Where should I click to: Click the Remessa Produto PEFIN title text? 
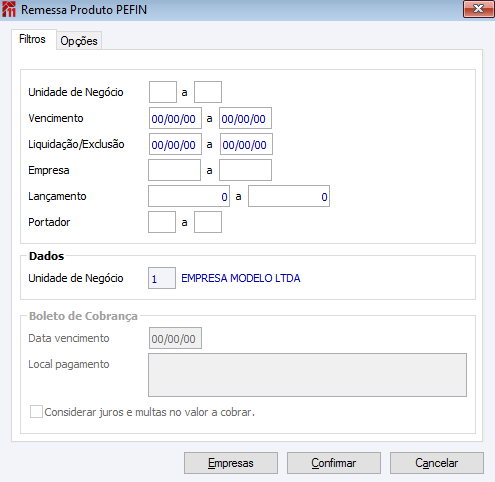tap(84, 10)
